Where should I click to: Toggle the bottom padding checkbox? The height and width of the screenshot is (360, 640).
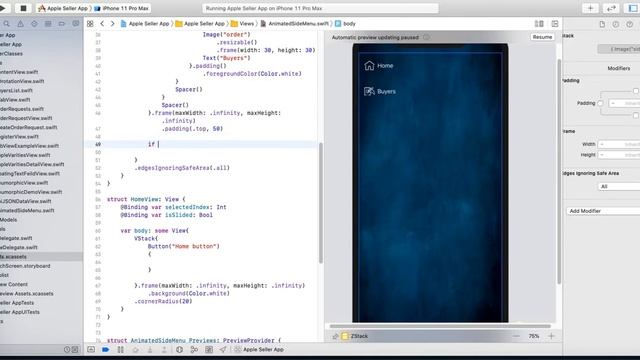coord(636,116)
